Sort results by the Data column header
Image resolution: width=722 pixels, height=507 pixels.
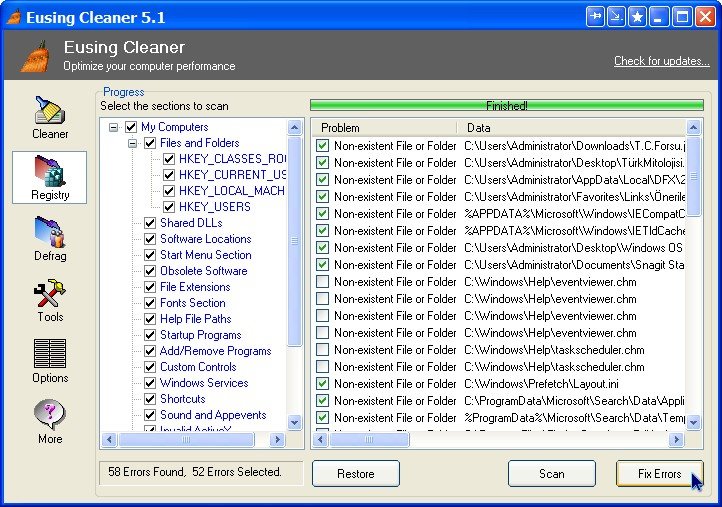(x=571, y=128)
